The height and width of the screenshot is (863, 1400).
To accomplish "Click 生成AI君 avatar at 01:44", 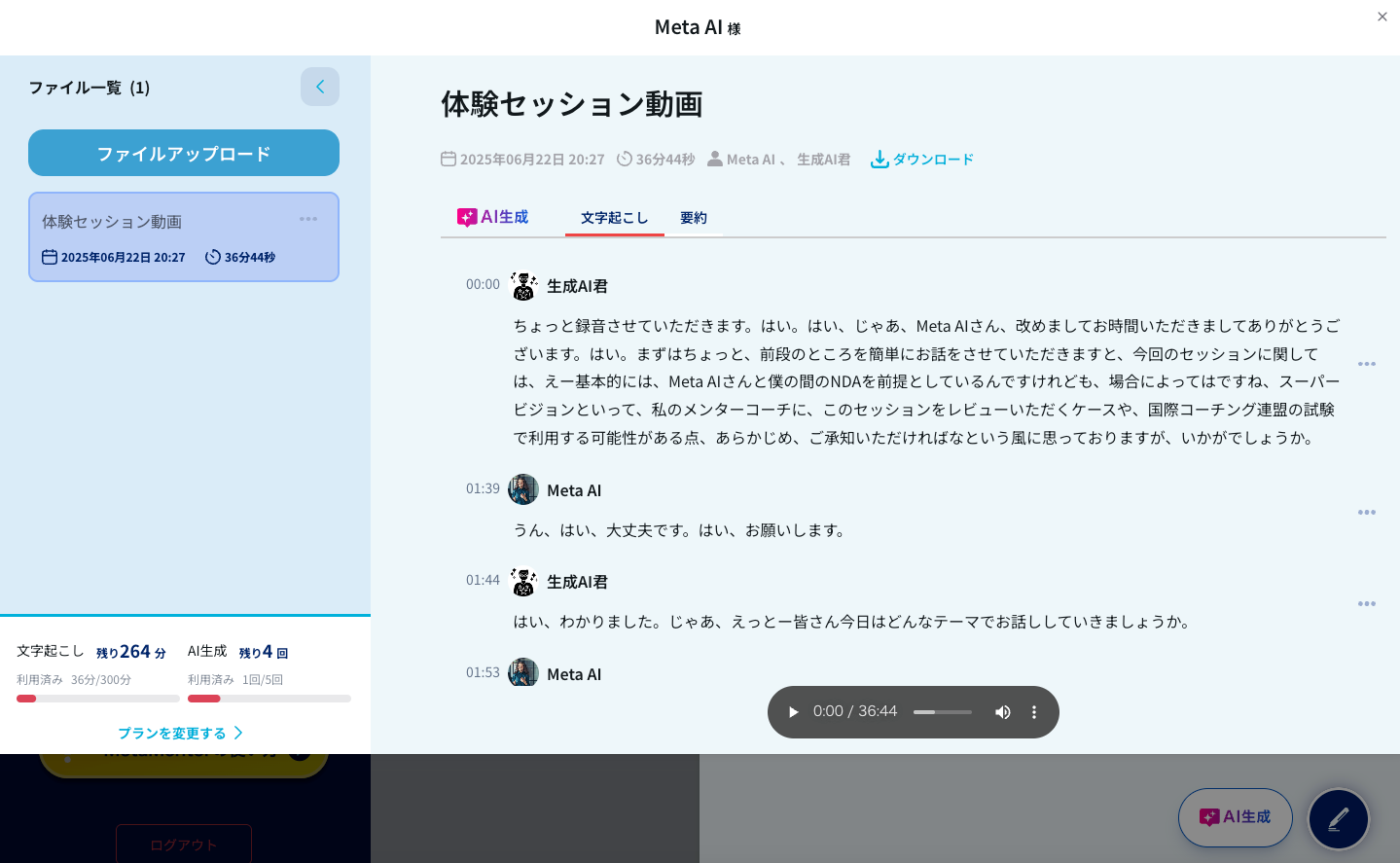I will [523, 582].
